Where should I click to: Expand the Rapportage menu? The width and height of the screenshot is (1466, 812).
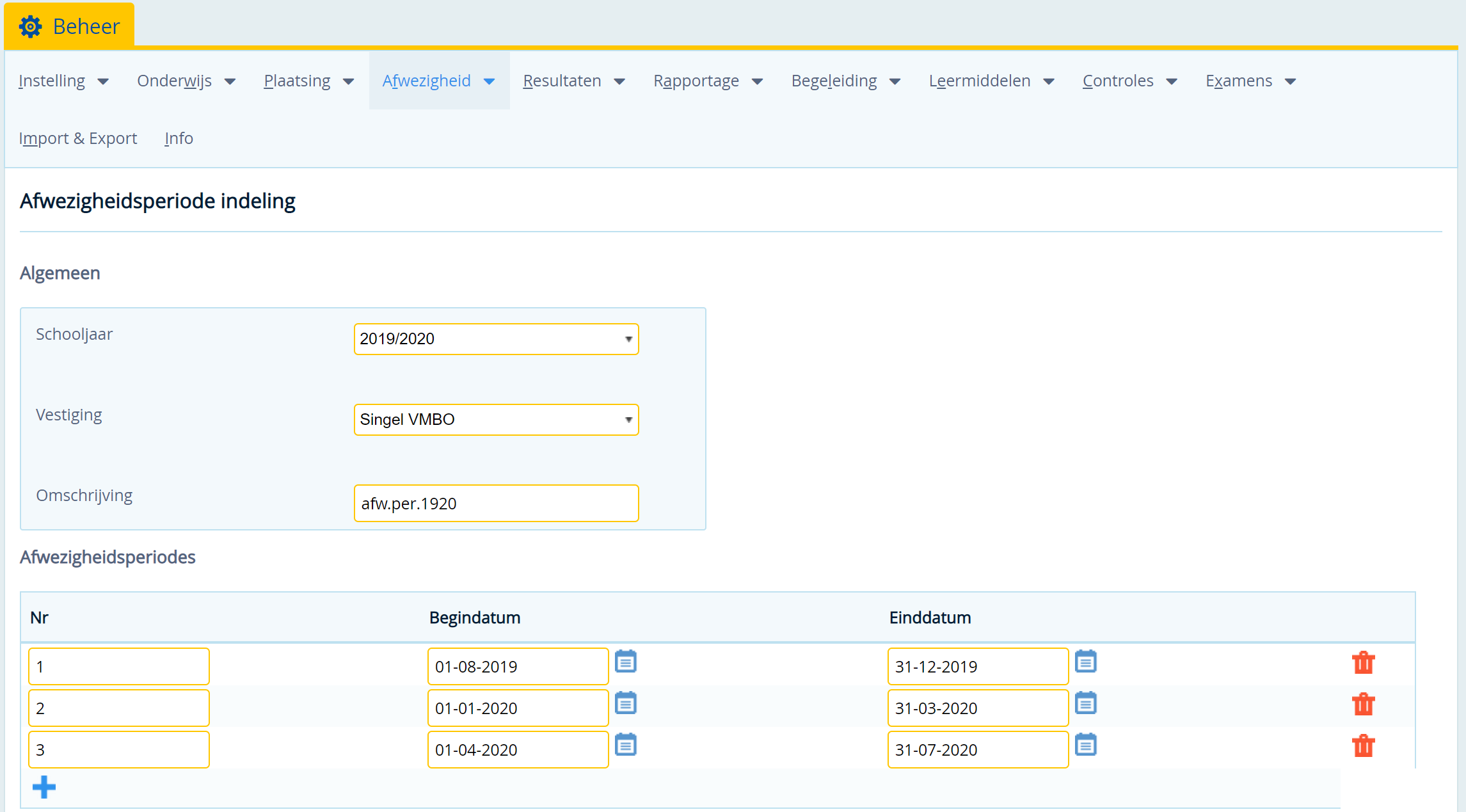(x=708, y=81)
